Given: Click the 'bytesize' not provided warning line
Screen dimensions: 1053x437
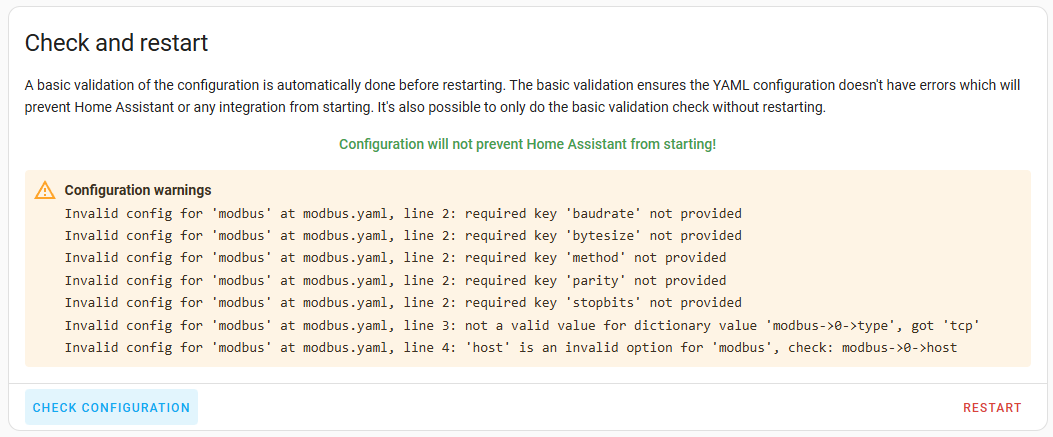Looking at the screenshot, I should [403, 236].
